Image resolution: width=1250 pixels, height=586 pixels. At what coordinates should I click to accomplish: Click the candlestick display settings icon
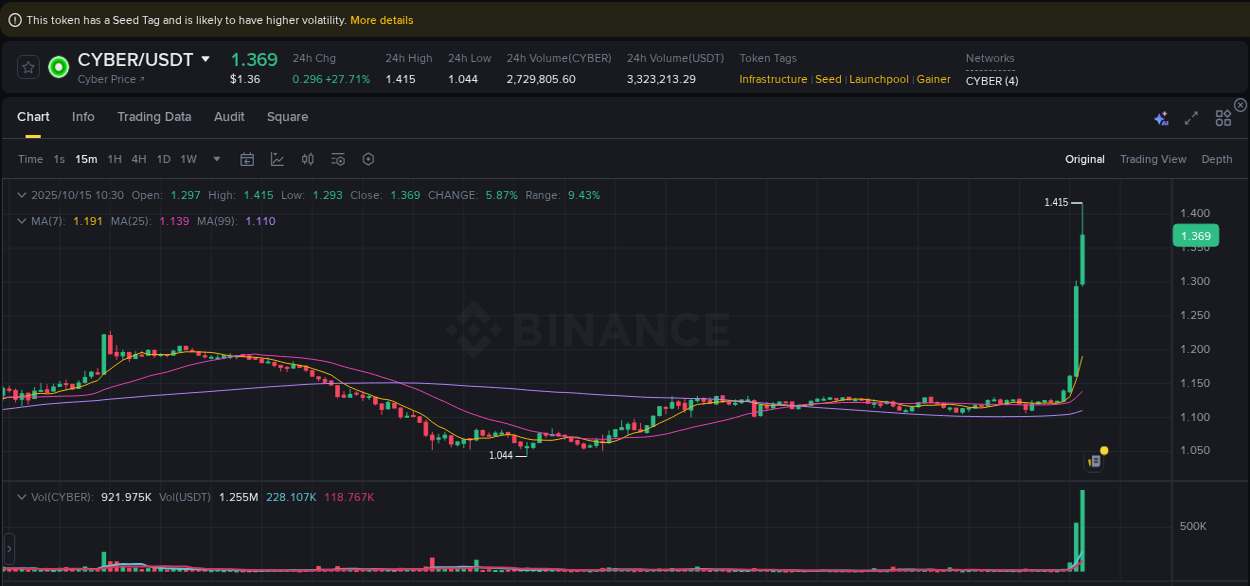[307, 159]
